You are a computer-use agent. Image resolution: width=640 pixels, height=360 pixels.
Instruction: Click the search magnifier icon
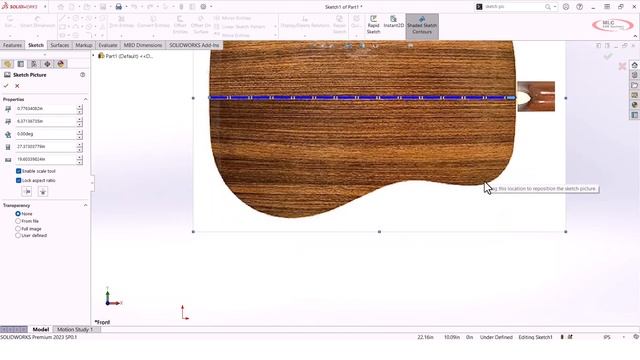point(548,7)
